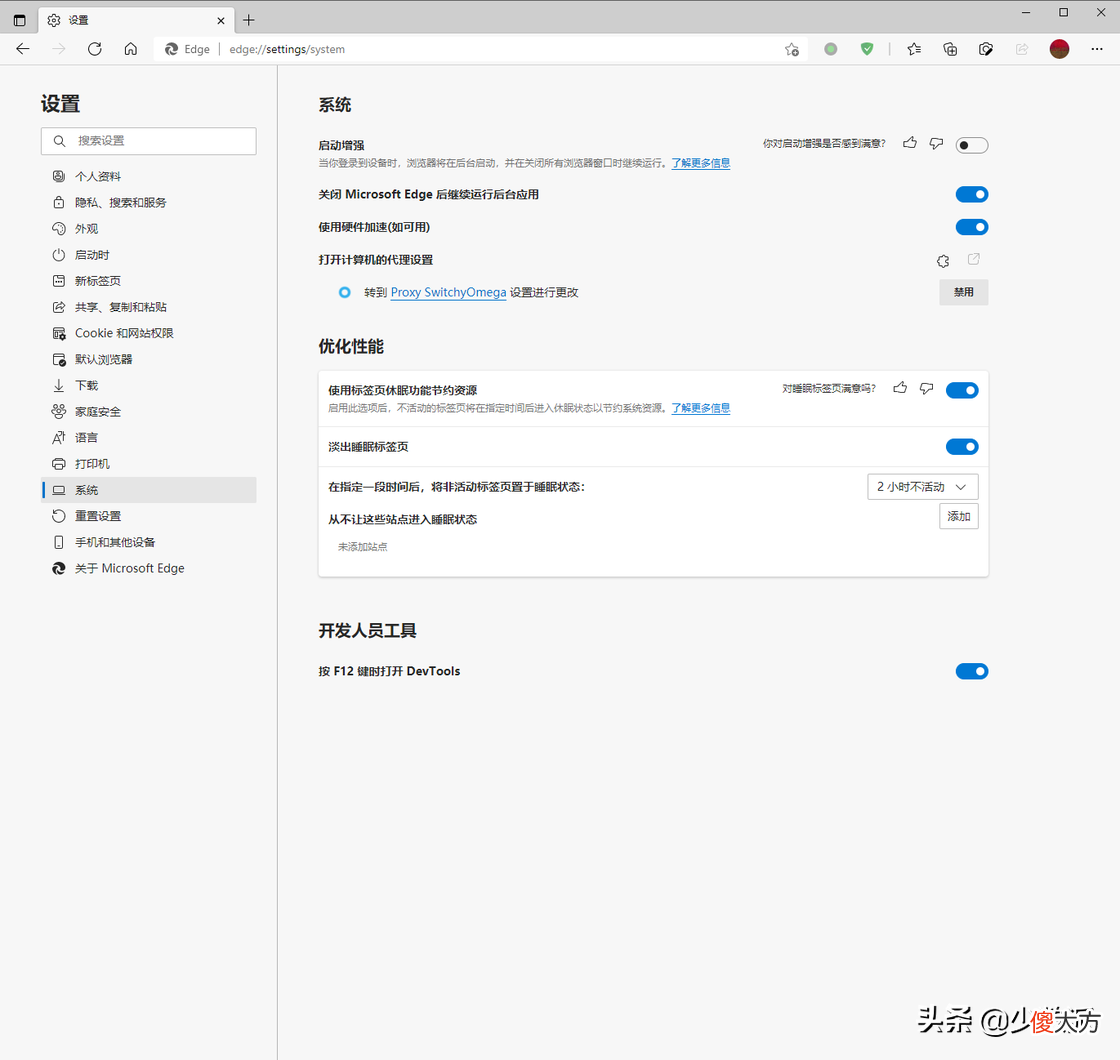This screenshot has height=1060, width=1120.
Task: Toggle 使用硬件加速 switch
Action: coord(971,227)
